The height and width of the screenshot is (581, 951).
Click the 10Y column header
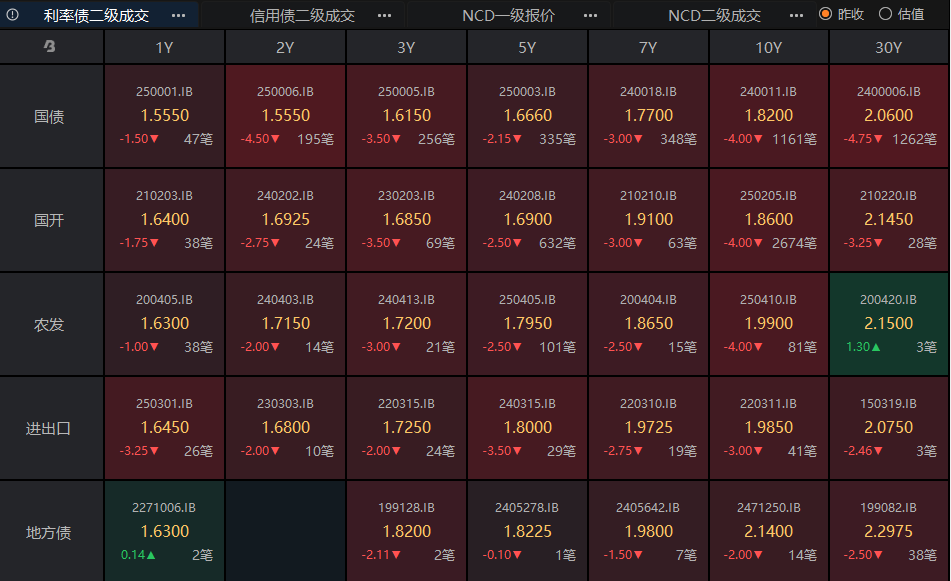tap(768, 47)
